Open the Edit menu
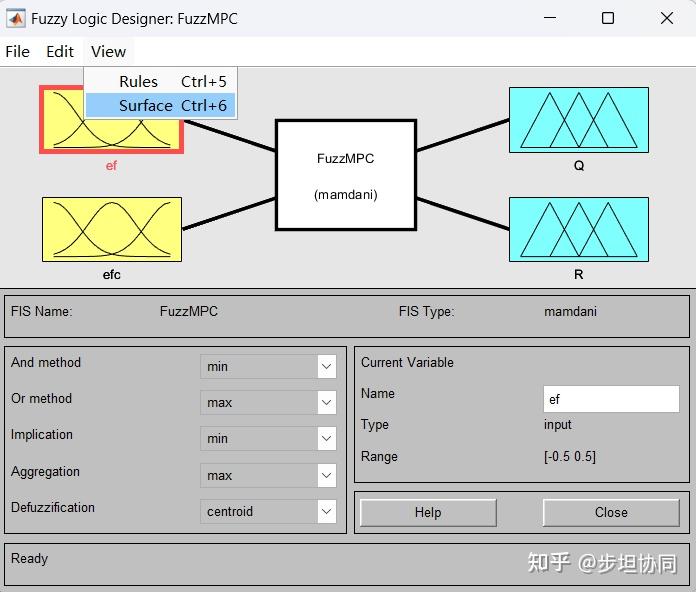This screenshot has width=696, height=592. click(60, 51)
